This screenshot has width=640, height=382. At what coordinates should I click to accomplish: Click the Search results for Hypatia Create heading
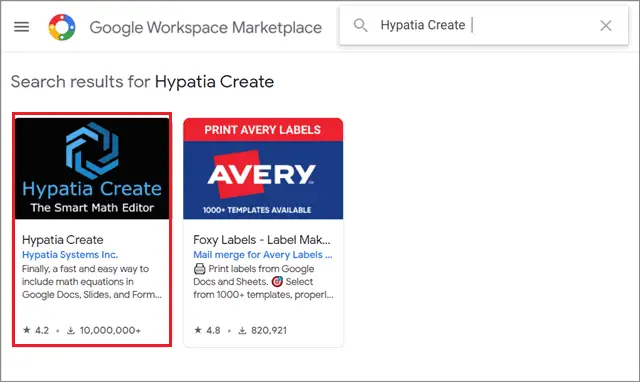tap(142, 82)
